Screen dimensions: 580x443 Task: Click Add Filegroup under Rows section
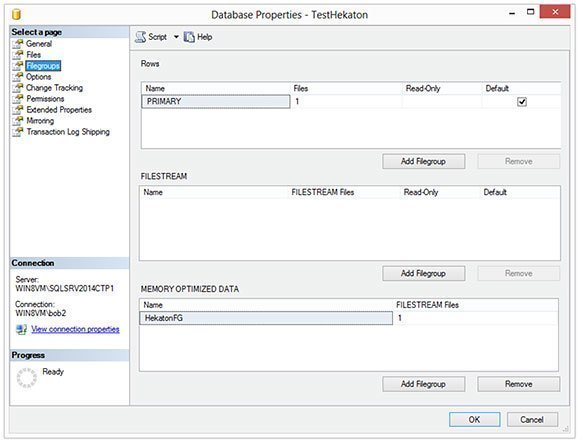424,162
